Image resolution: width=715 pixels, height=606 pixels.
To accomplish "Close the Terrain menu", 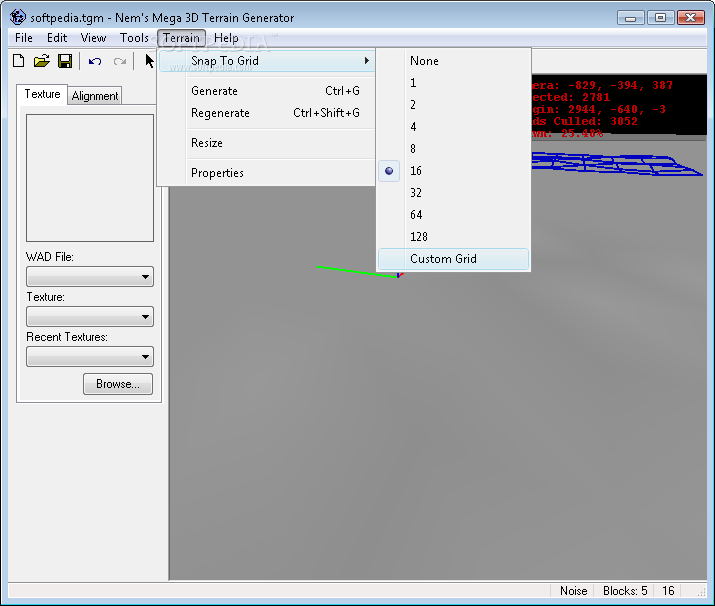I will click(x=181, y=38).
